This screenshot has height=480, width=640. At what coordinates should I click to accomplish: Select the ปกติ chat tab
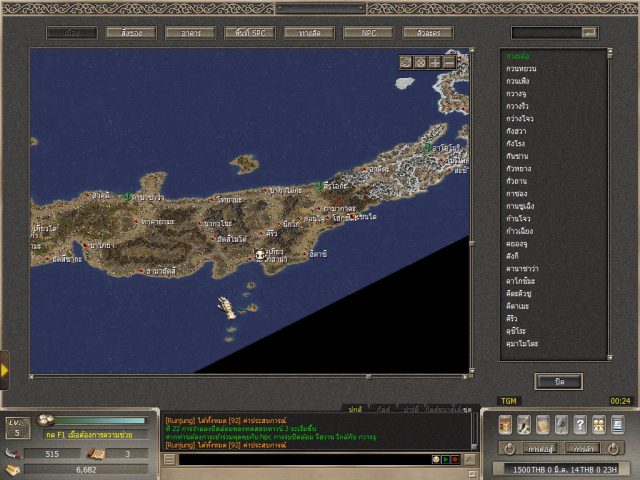[x=355, y=410]
